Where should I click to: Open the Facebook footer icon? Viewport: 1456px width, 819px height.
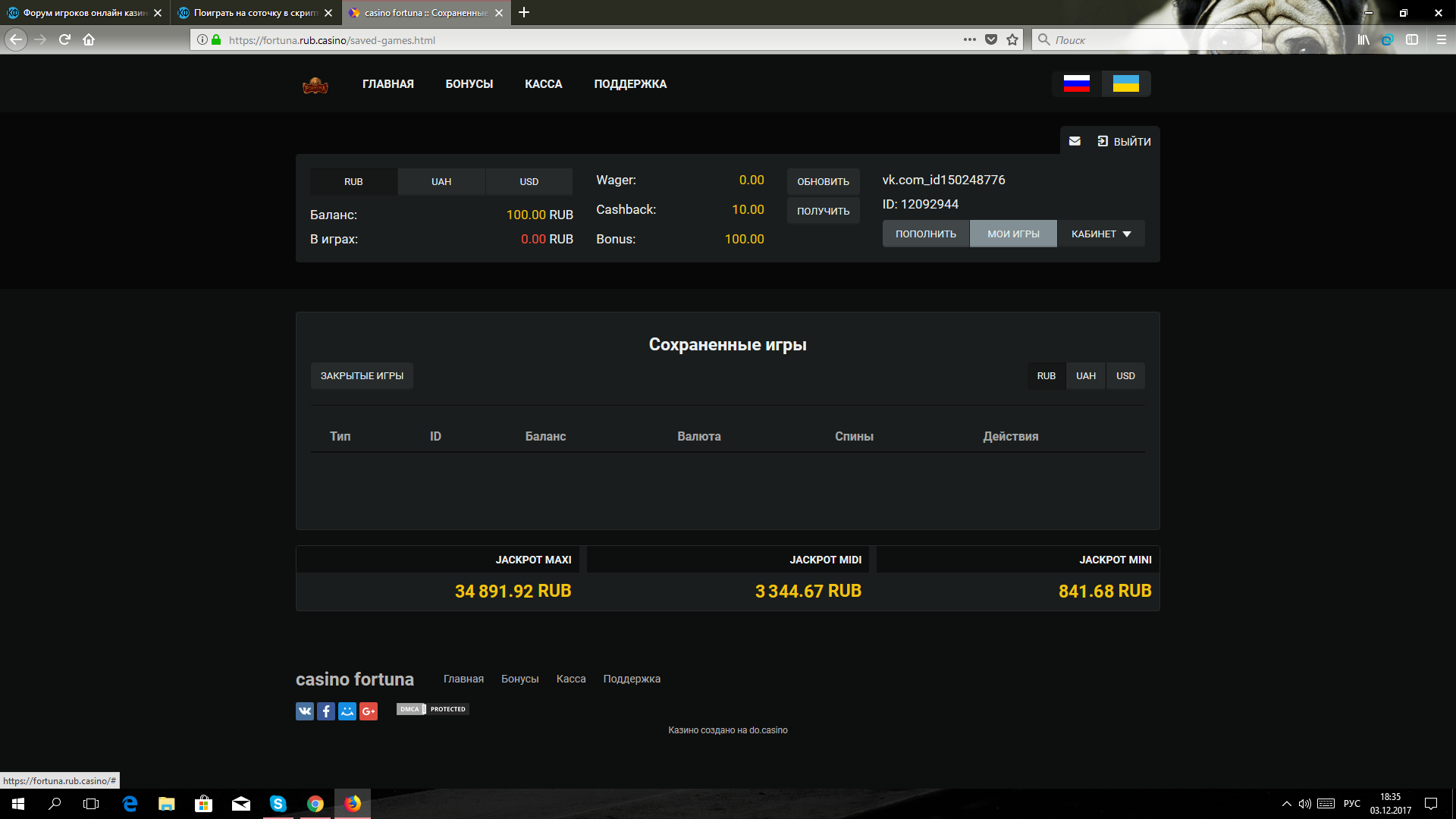(x=326, y=711)
